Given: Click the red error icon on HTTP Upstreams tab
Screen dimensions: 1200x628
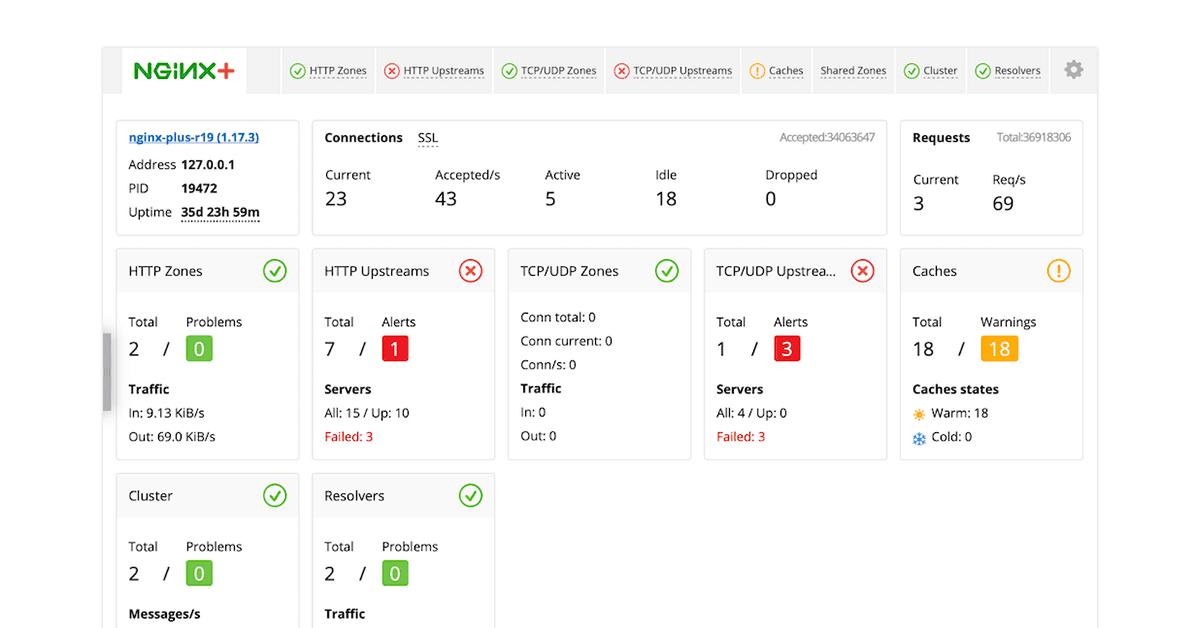Looking at the screenshot, I should [x=392, y=70].
